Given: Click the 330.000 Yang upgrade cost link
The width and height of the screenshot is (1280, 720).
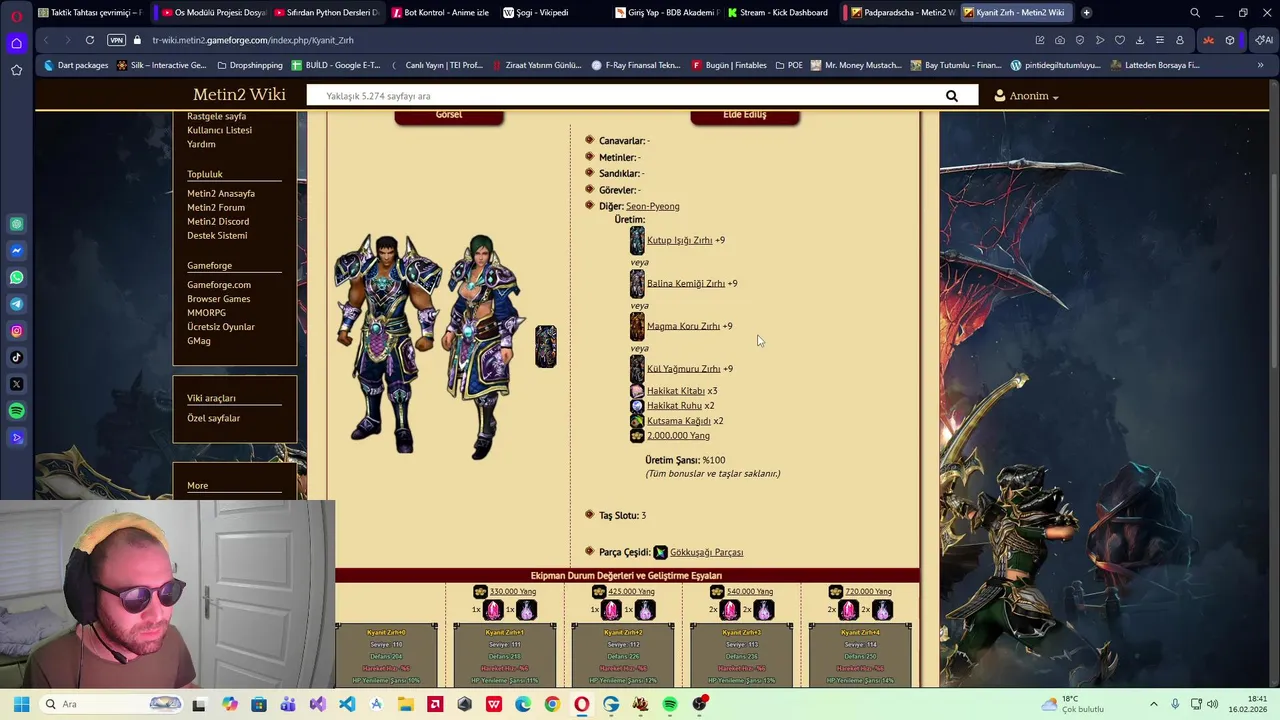Looking at the screenshot, I should tap(512, 592).
